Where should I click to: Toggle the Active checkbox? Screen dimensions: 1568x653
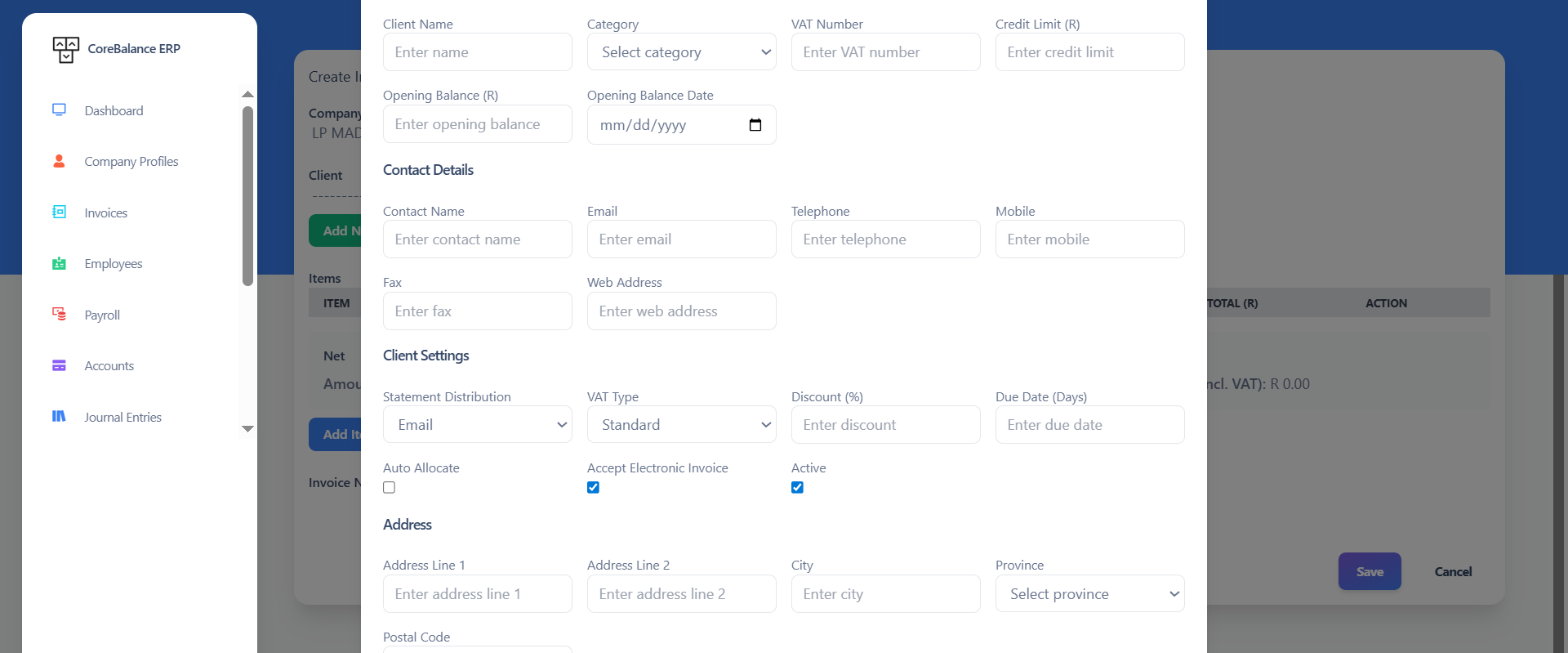(x=798, y=488)
